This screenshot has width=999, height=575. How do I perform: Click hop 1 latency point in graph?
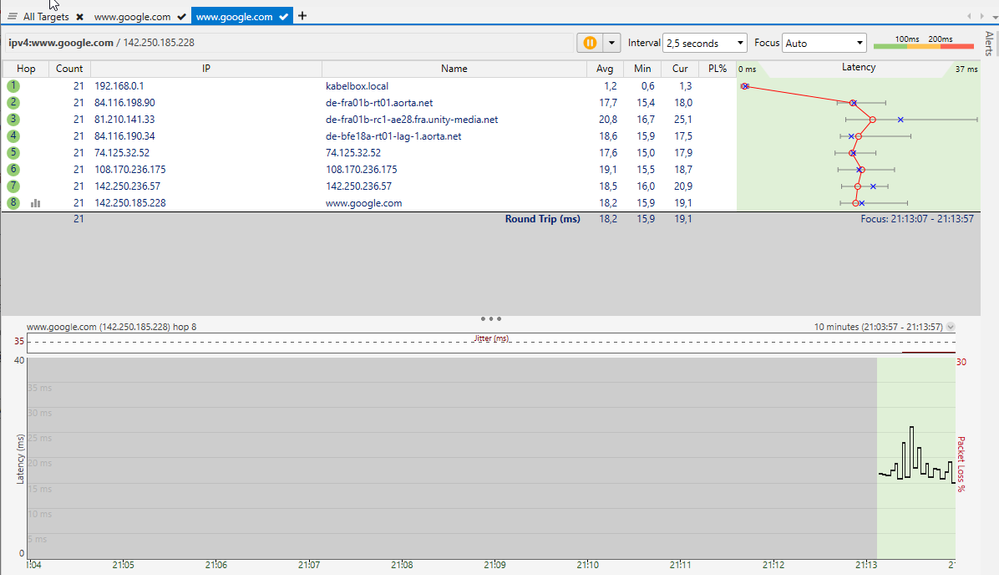coord(745,86)
